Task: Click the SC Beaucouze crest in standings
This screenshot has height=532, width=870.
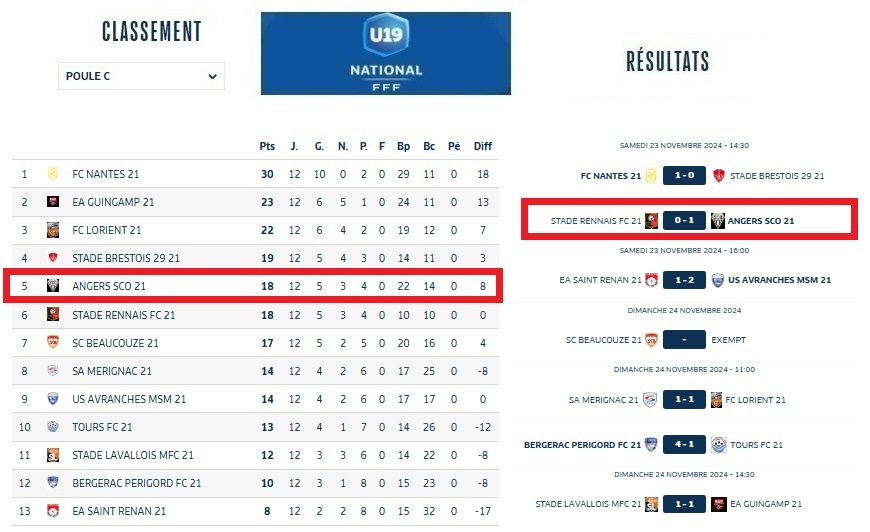Action: (x=53, y=343)
